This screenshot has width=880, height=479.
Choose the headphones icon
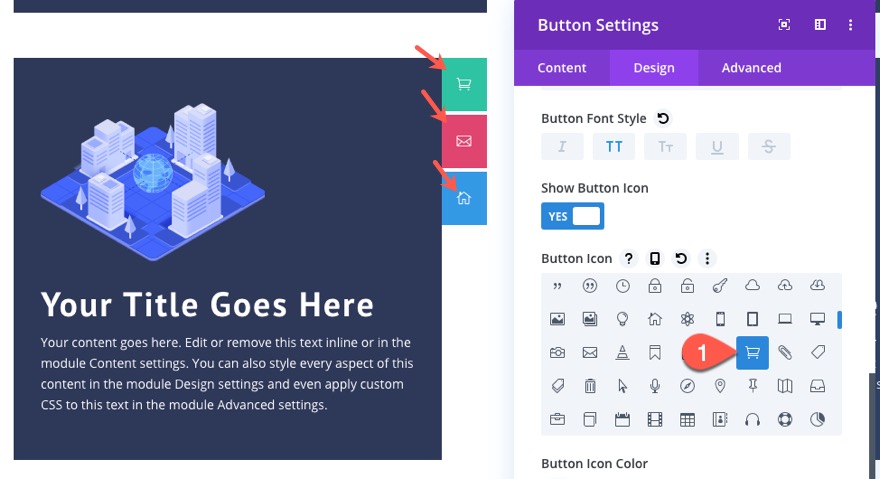click(753, 419)
